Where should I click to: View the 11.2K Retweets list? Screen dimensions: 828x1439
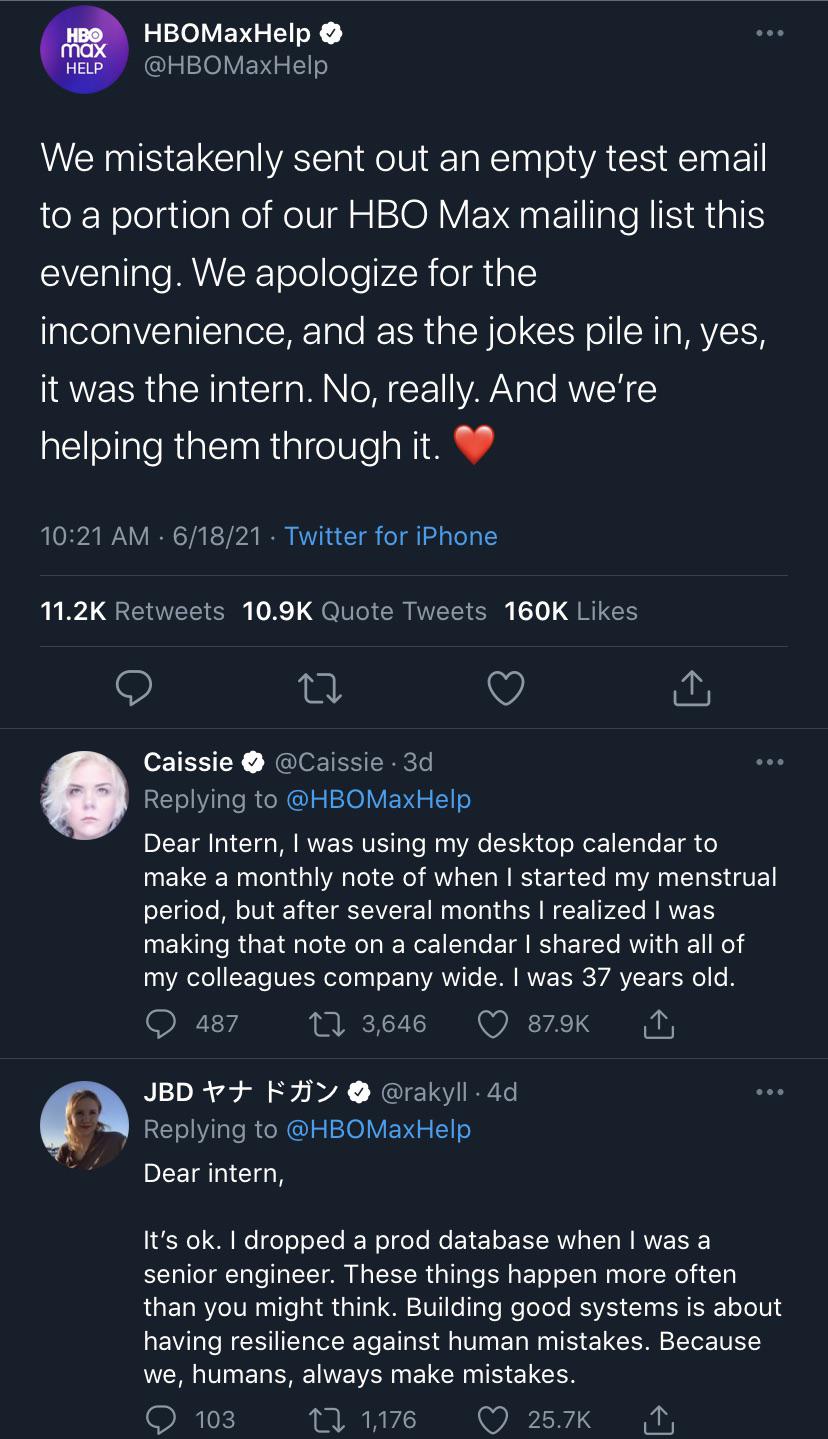[x=132, y=611]
